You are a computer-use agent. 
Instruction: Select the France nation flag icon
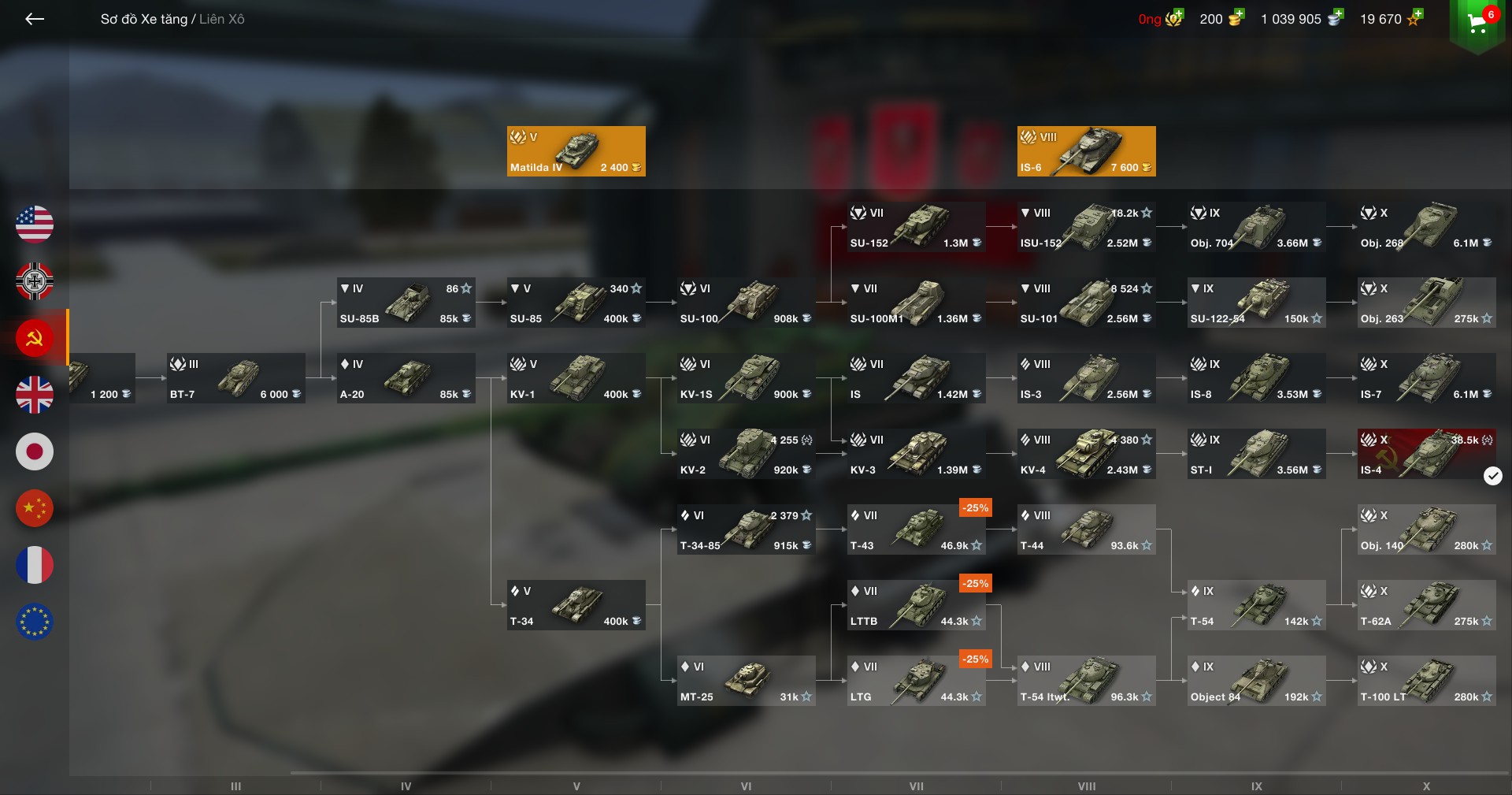(35, 565)
